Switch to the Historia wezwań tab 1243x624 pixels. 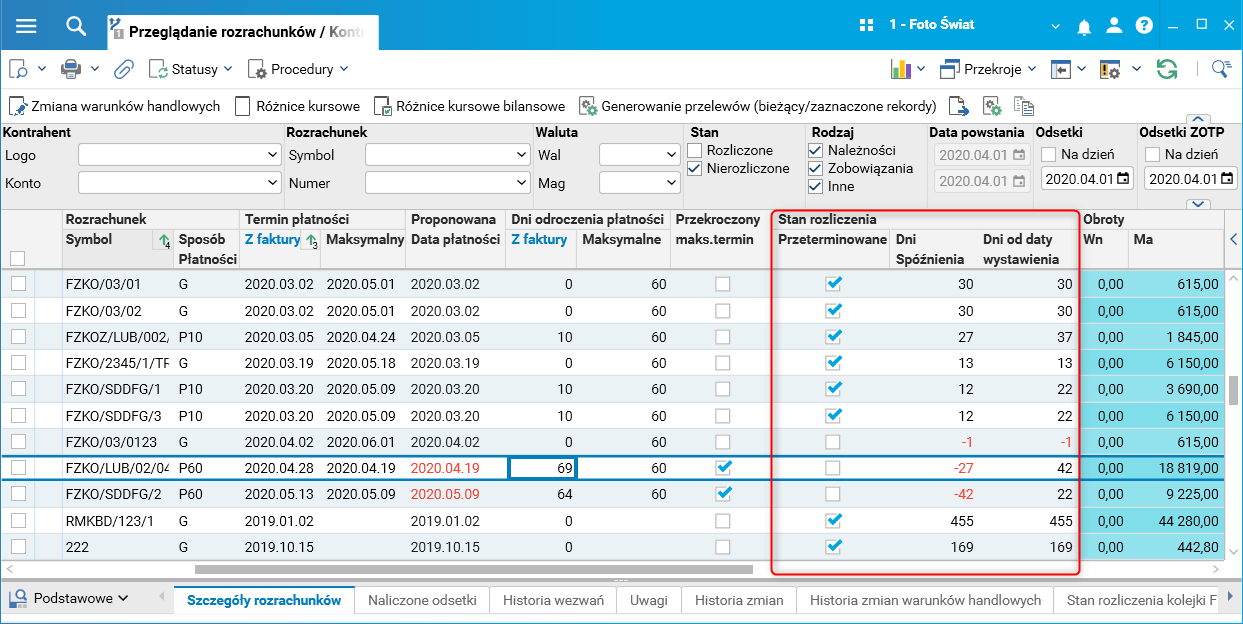[x=553, y=600]
